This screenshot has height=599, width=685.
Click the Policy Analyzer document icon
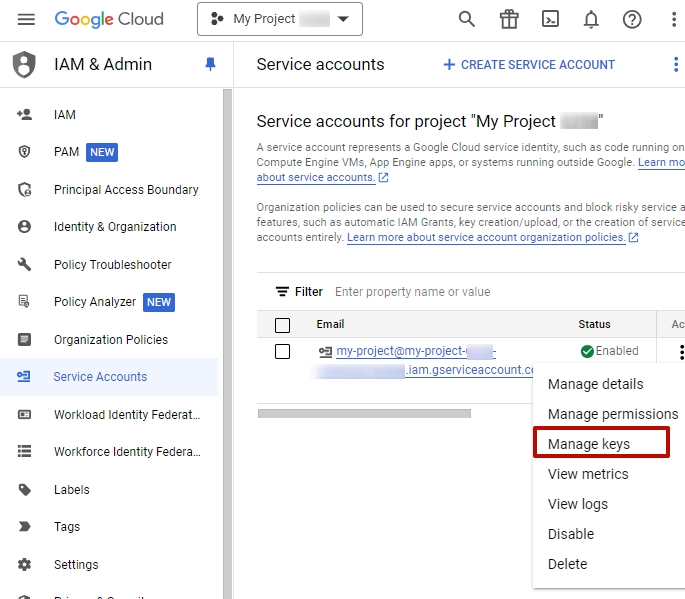[x=24, y=301]
